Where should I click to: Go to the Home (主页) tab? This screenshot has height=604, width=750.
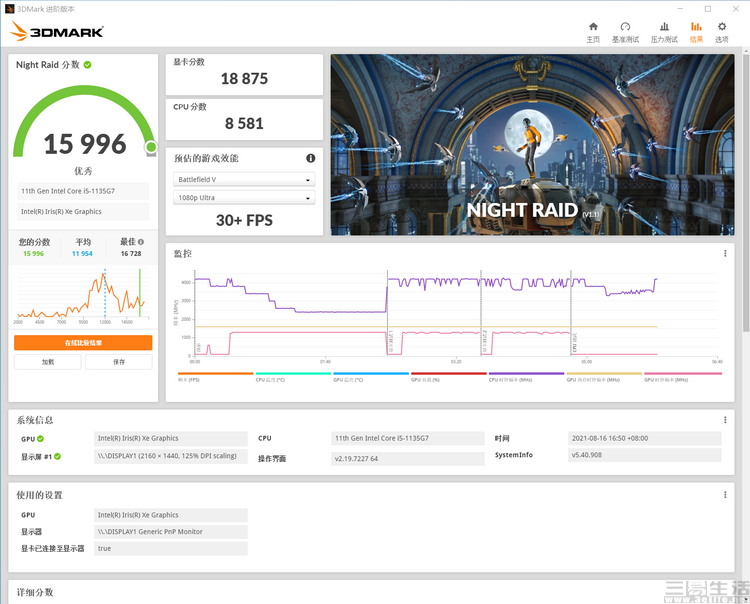(x=593, y=32)
